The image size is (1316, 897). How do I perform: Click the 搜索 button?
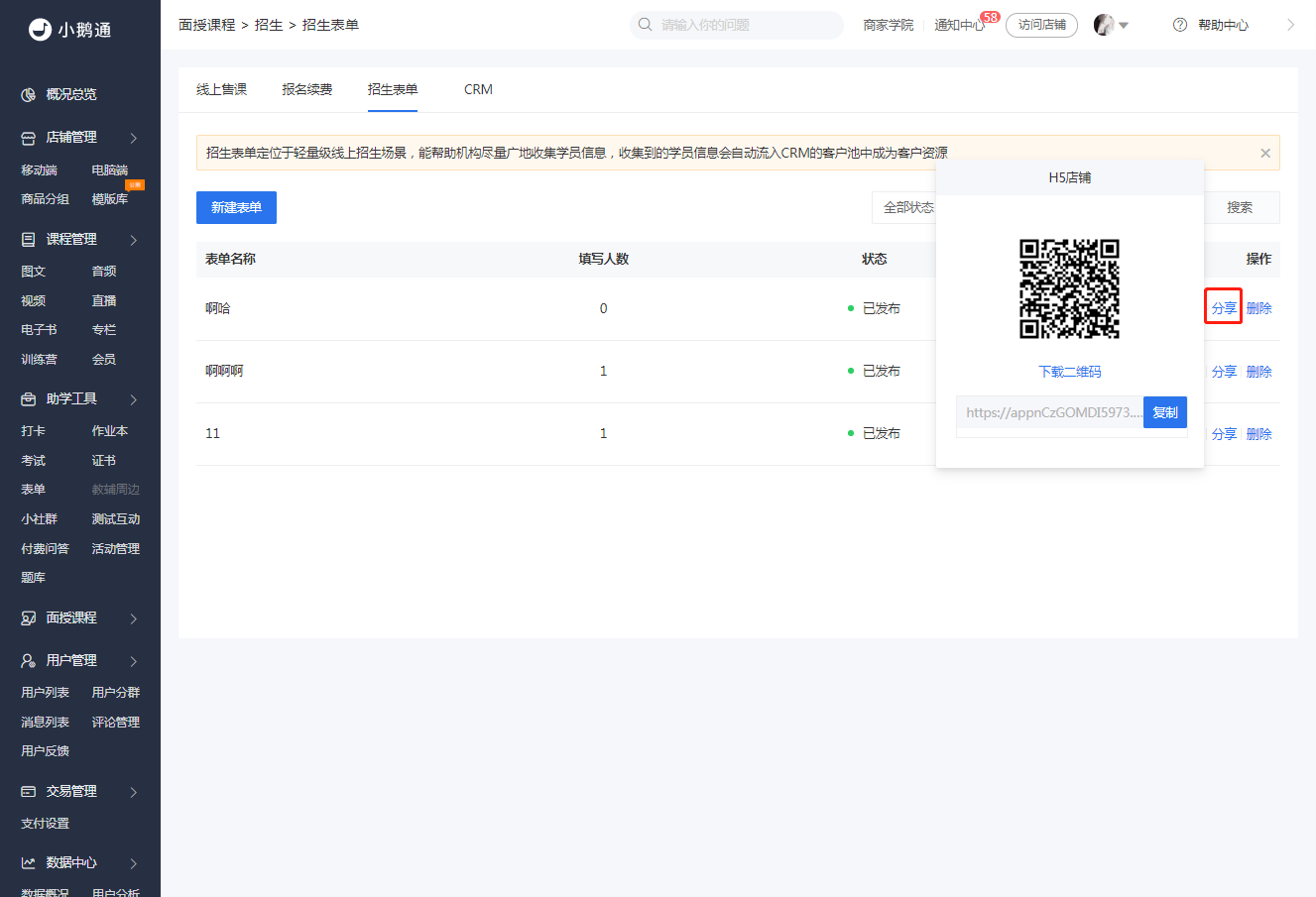pos(1240,207)
